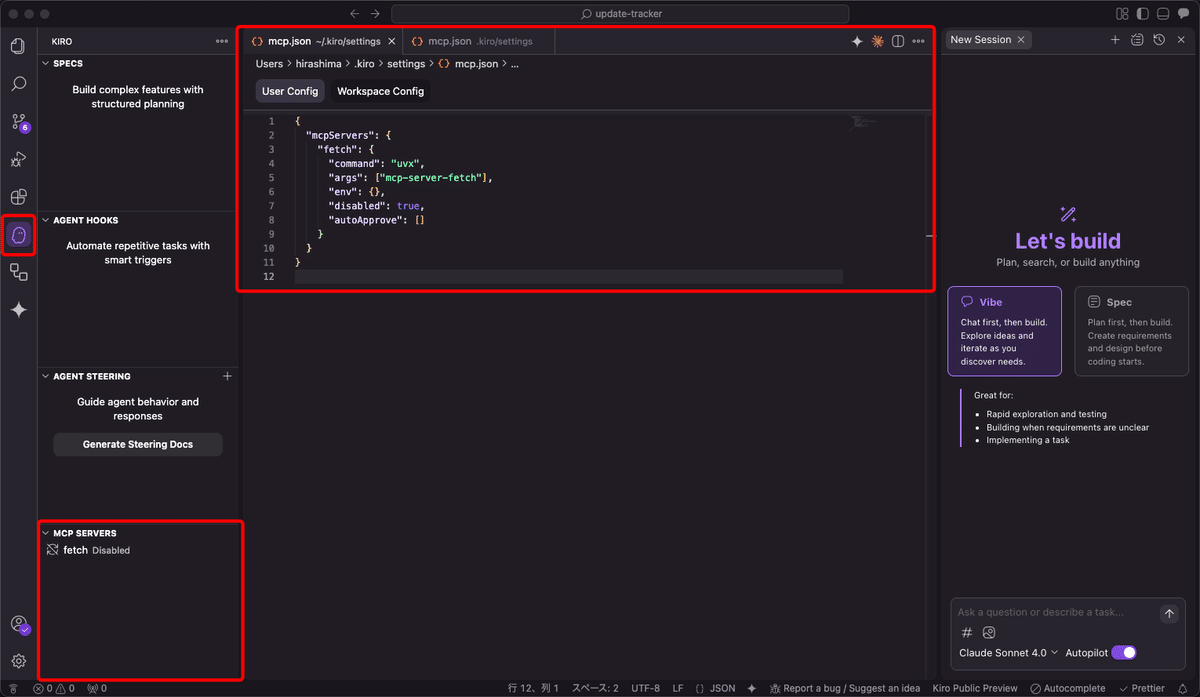Click the context (#) icon in chat input

coord(966,632)
